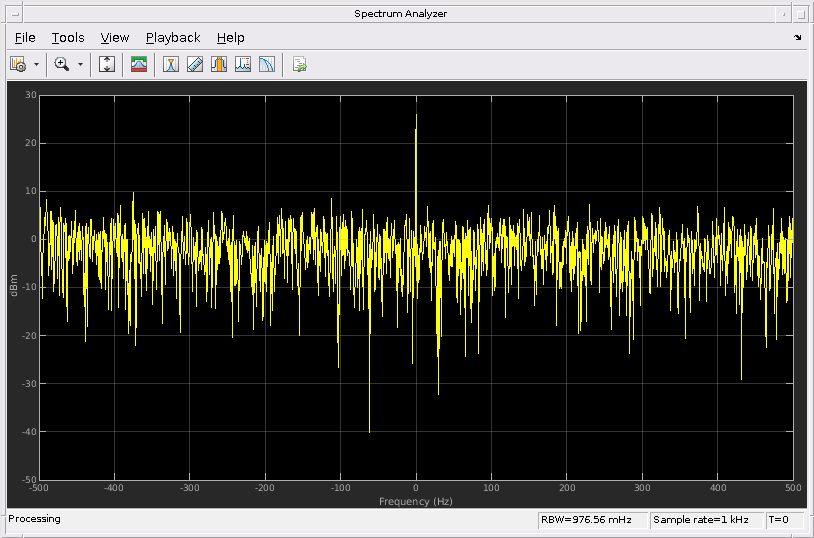Image resolution: width=814 pixels, height=538 pixels.
Task: Click the orange channel measurements icon
Action: 219,64
